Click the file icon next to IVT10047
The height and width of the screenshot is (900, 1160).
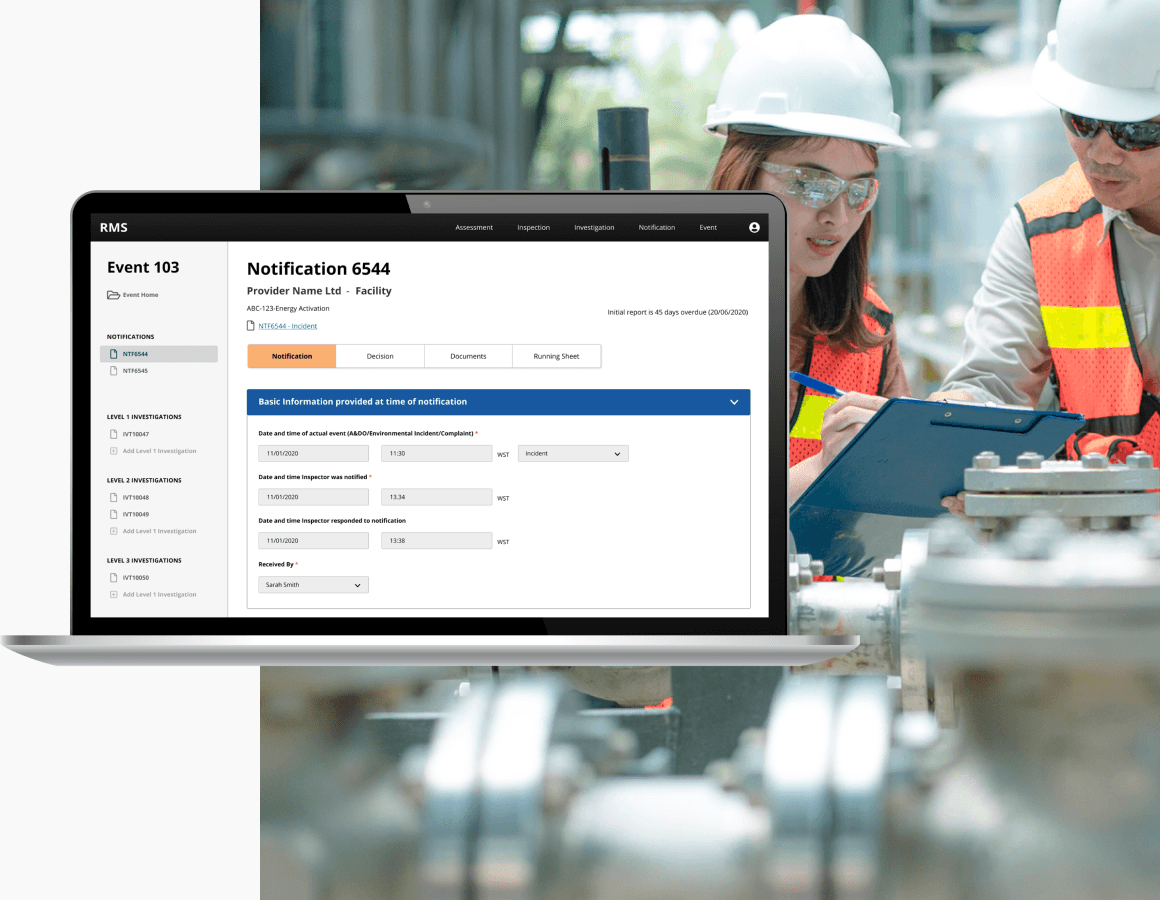(x=113, y=434)
